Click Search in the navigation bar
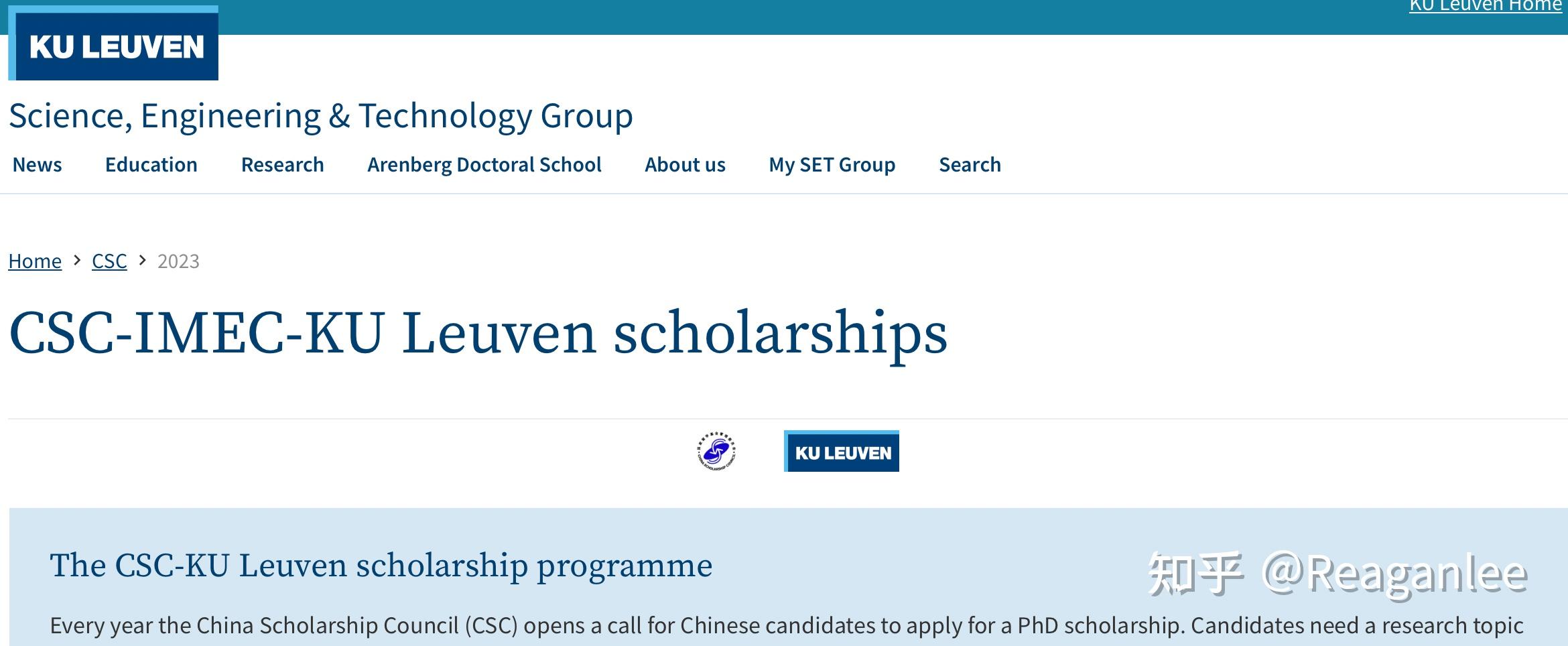 pyautogui.click(x=970, y=165)
